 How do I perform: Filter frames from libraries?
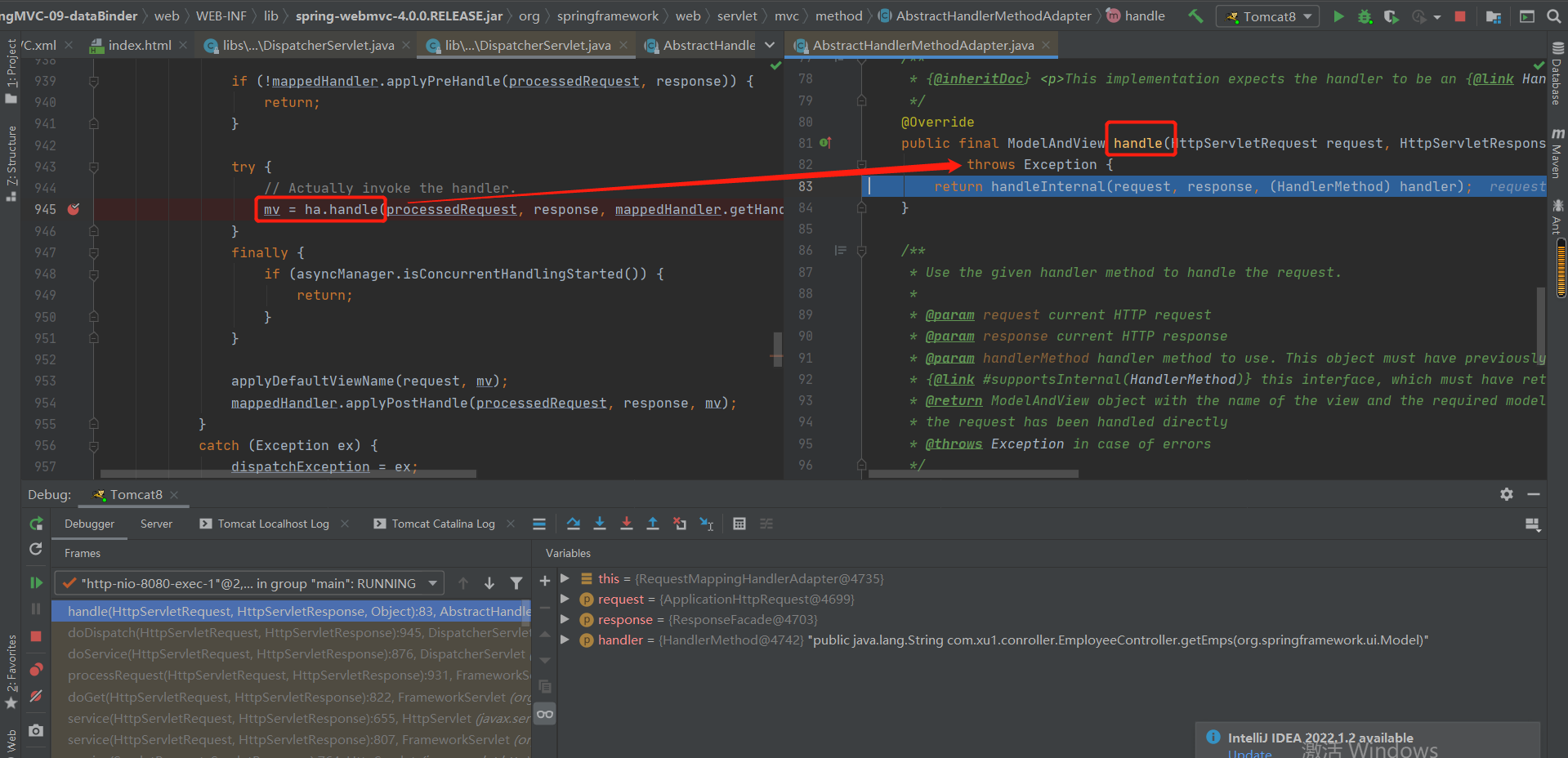(516, 583)
